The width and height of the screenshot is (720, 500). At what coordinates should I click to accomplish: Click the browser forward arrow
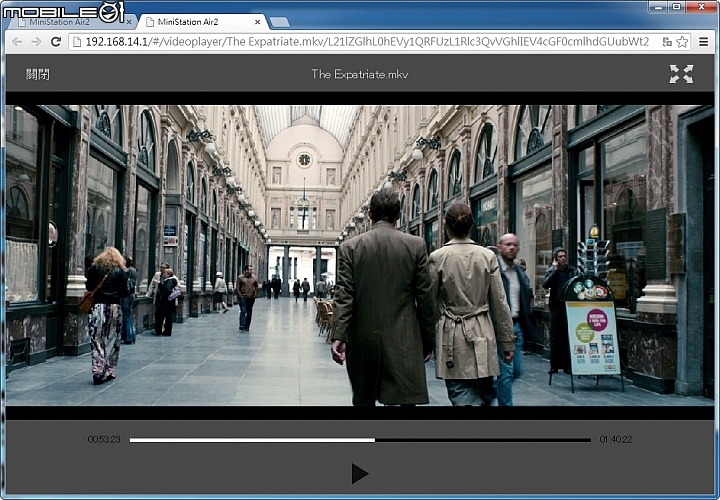coord(36,42)
